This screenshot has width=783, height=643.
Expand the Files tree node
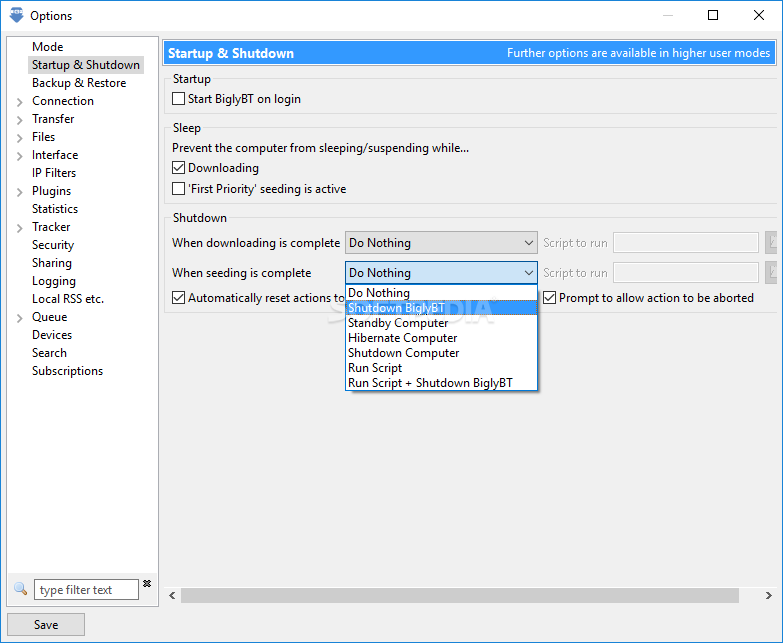[19, 138]
